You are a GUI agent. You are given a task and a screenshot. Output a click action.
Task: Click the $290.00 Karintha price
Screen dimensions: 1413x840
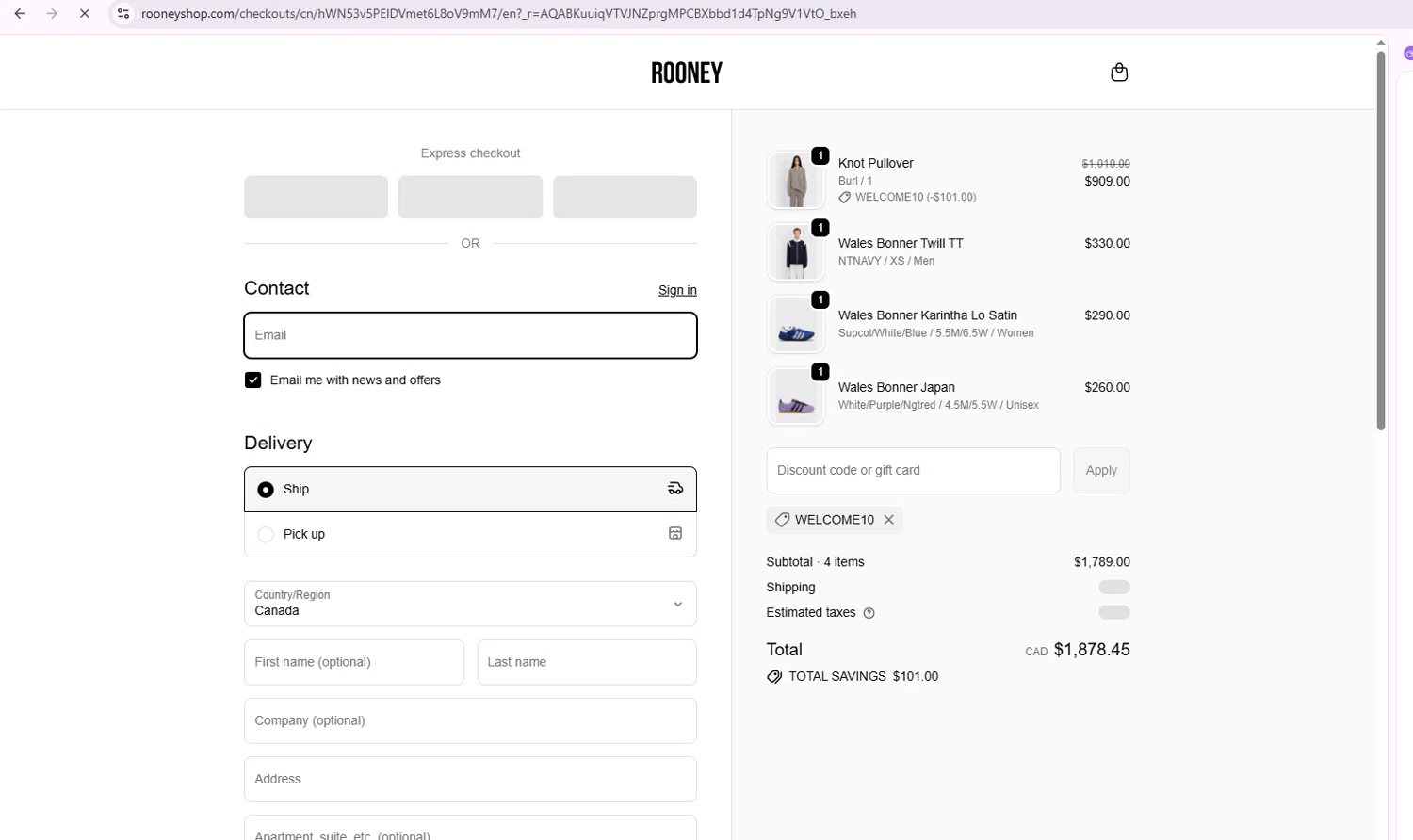click(x=1107, y=315)
